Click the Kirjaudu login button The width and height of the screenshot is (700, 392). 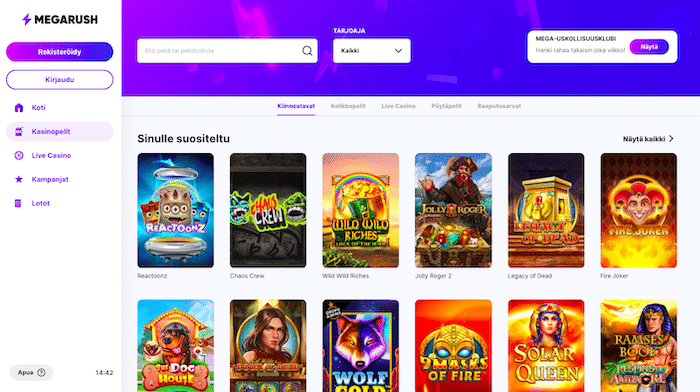click(x=59, y=79)
